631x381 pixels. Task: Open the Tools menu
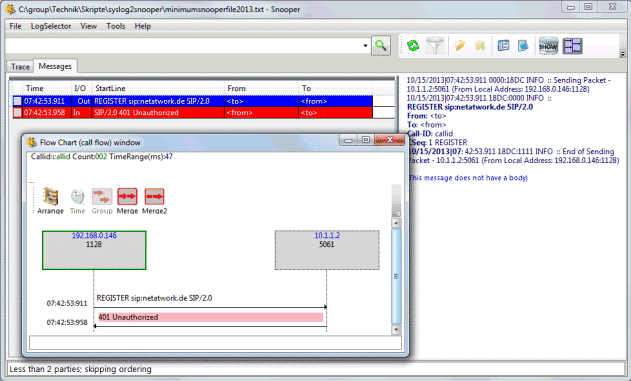(115, 26)
